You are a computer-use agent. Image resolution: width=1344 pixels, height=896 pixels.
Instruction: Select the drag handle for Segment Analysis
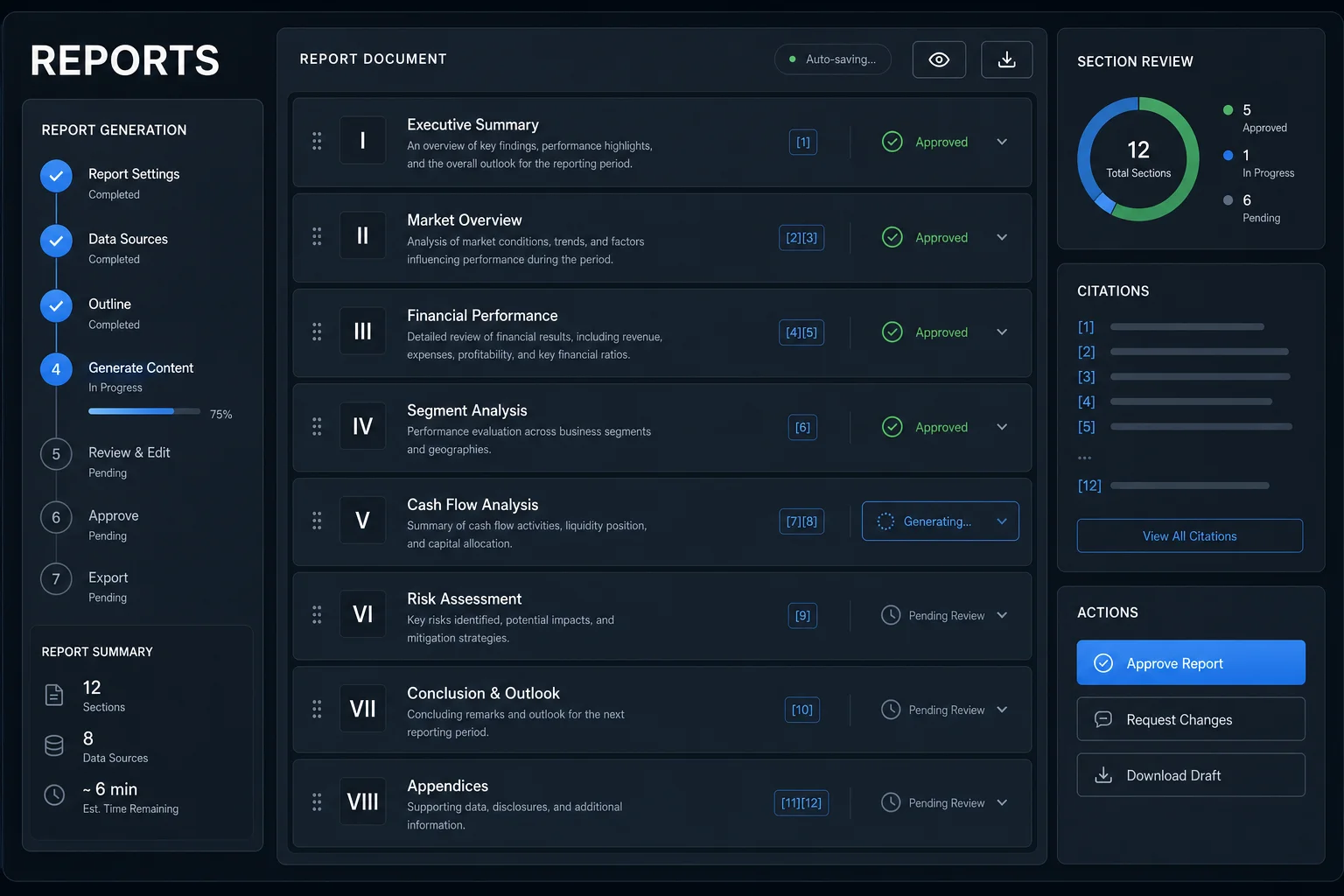(x=317, y=426)
